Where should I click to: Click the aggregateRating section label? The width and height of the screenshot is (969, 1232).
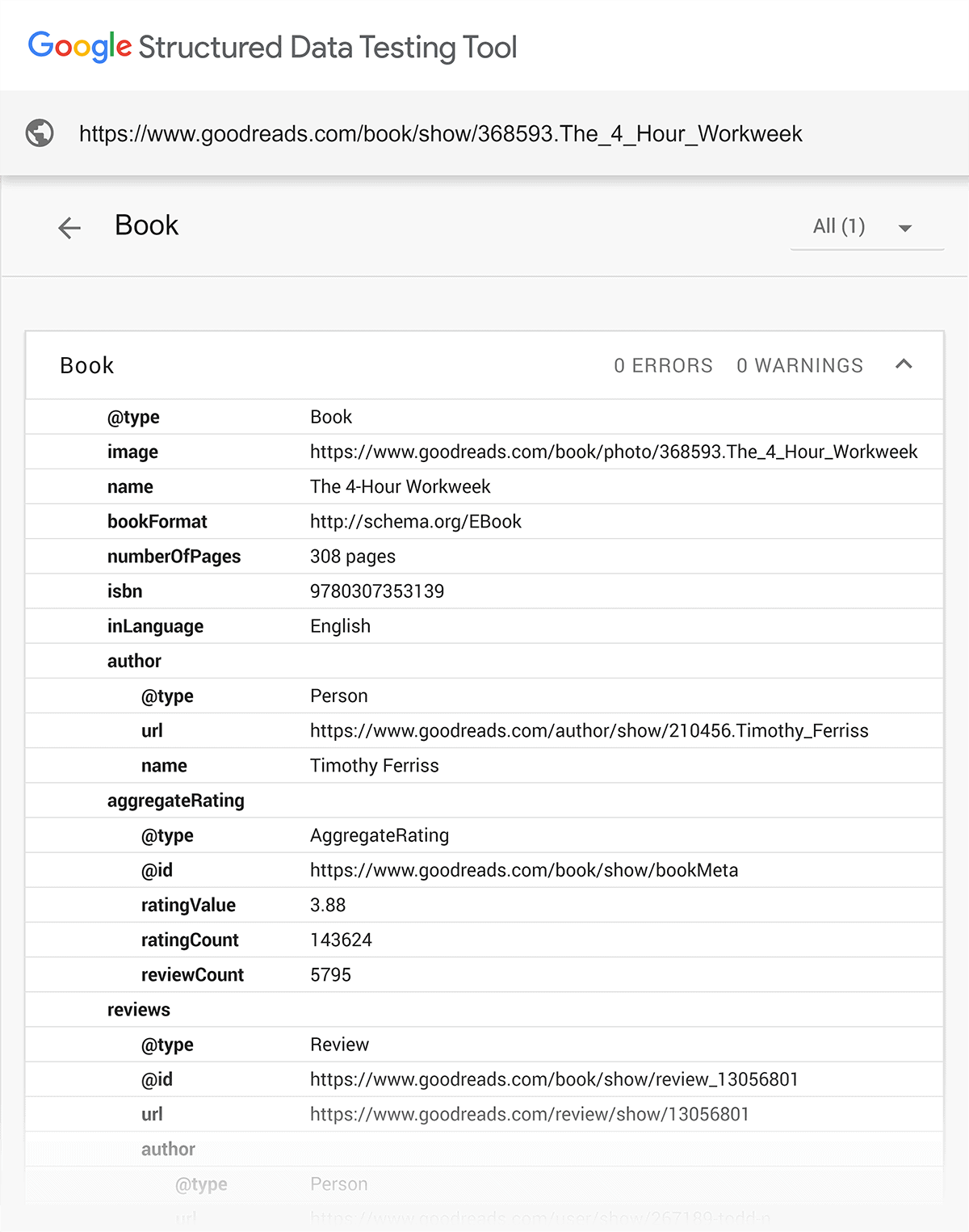175,801
